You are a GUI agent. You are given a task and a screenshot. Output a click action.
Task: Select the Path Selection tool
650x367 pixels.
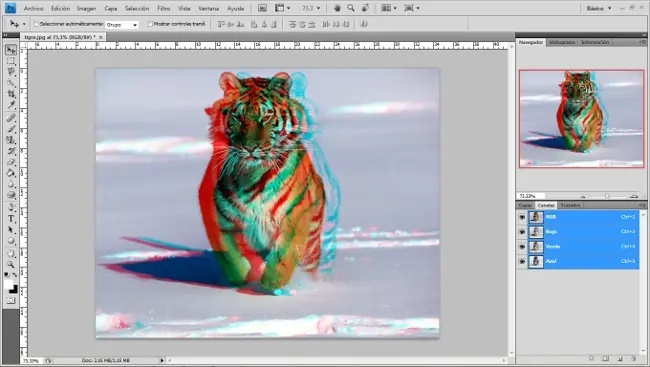pyautogui.click(x=11, y=229)
